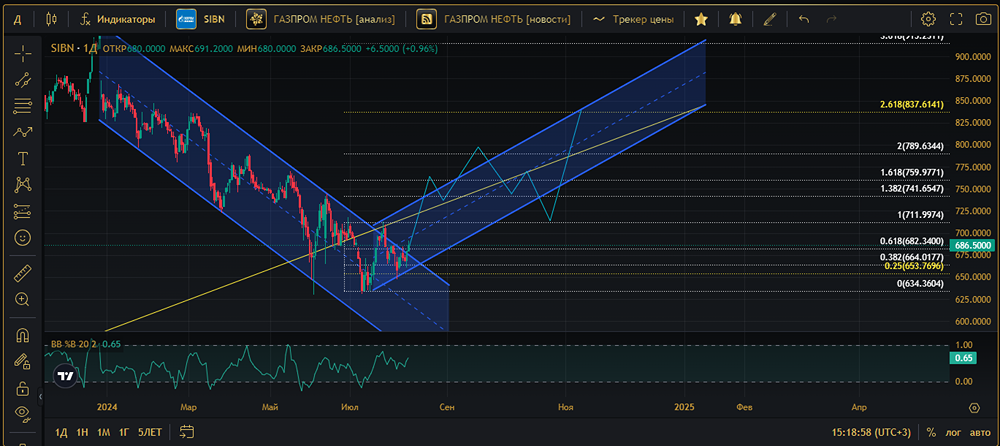This screenshot has width=1000, height=446.
Task: Open the Индикаторы indicators dialog
Action: [117, 19]
